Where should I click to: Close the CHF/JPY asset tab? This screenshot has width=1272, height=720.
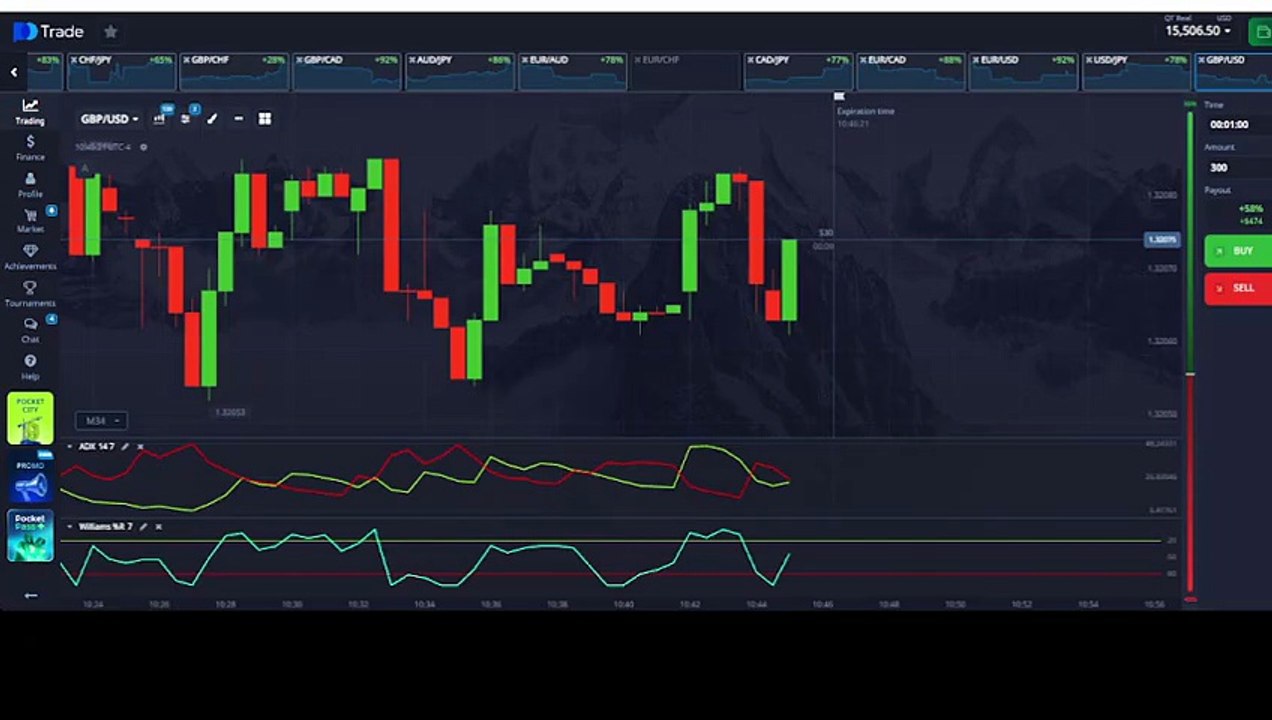74,60
